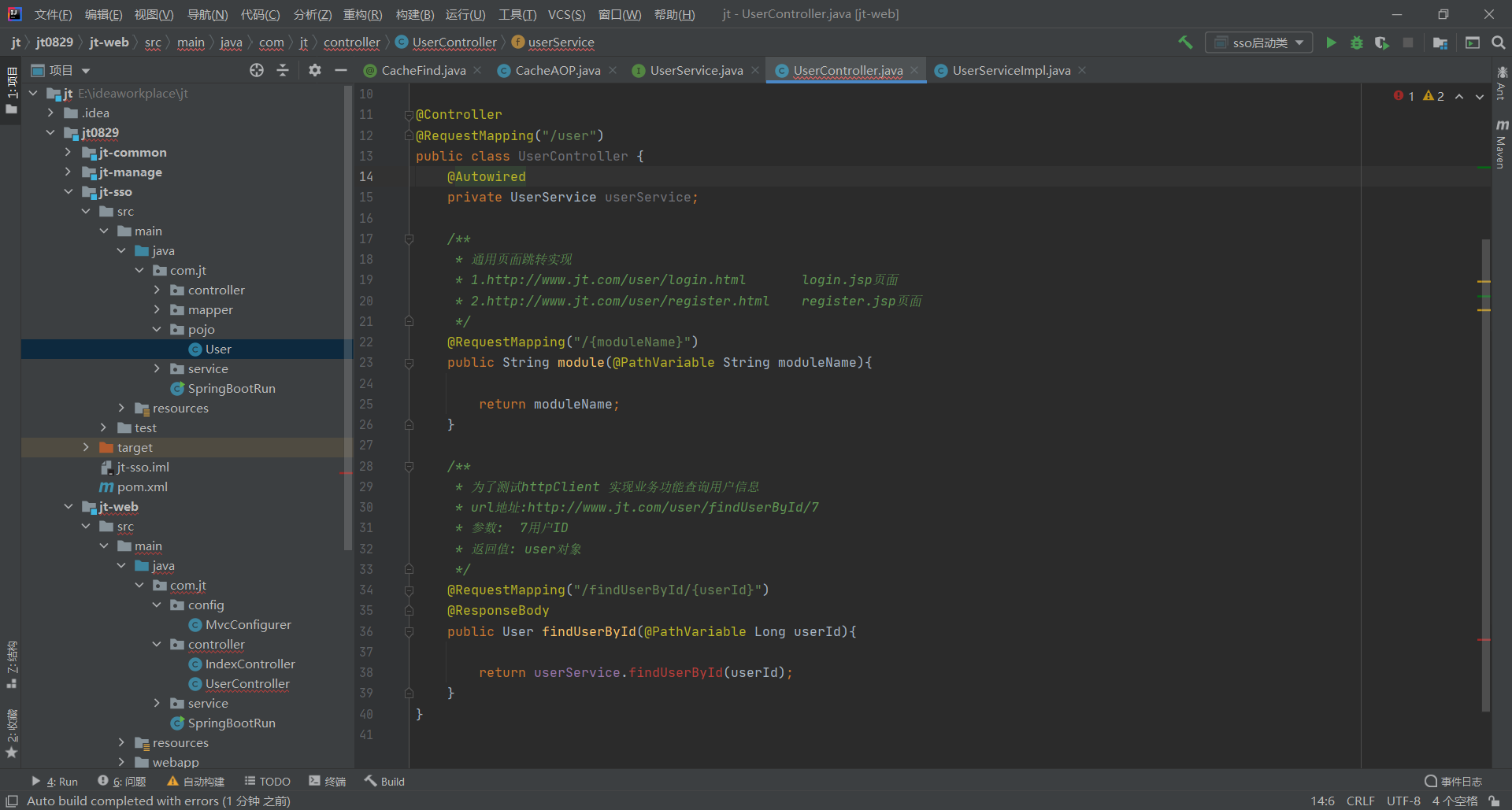Click the project tree scrollbar
This screenshot has width=1512, height=810.
pos(348,317)
